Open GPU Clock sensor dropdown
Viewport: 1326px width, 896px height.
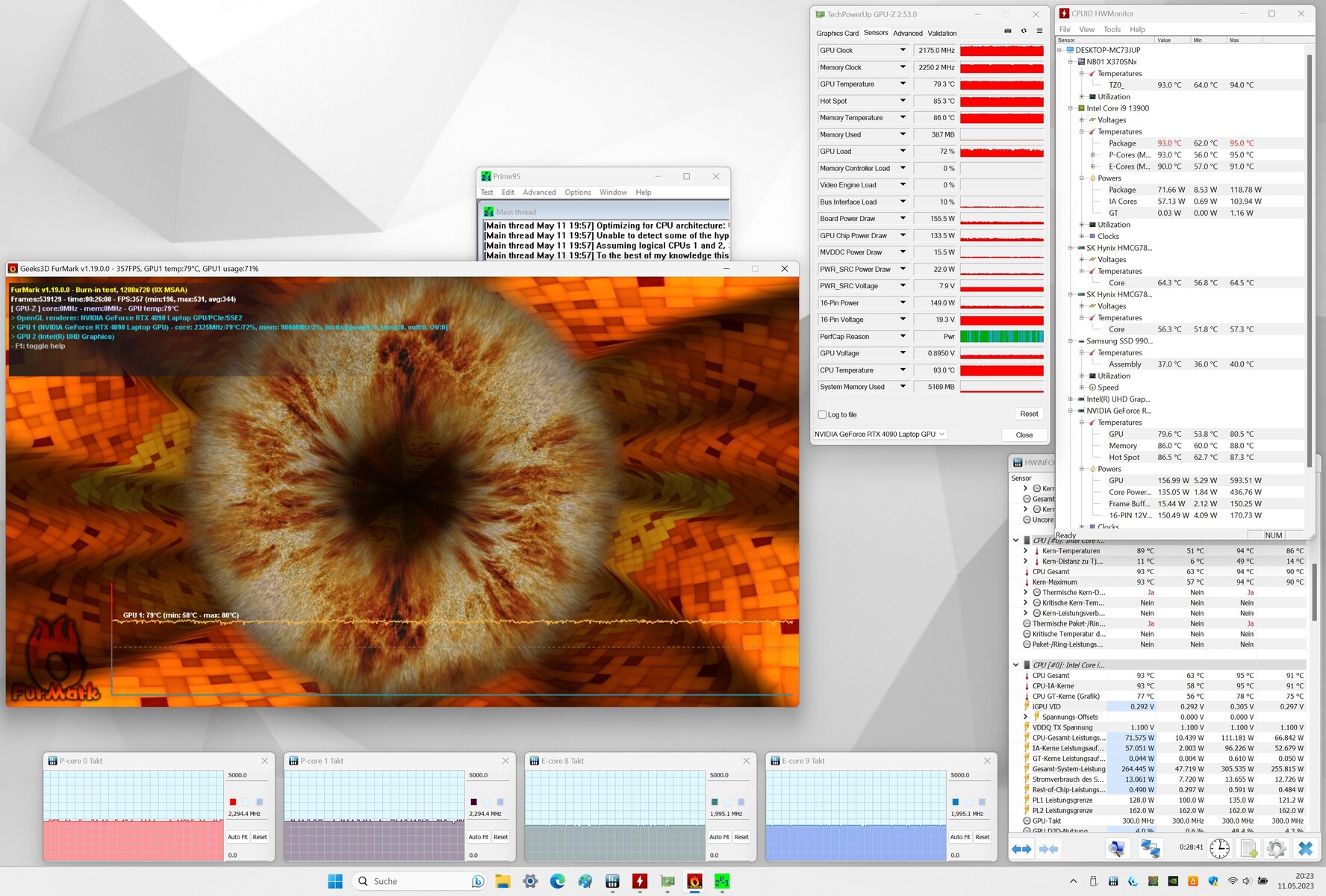pyautogui.click(x=902, y=50)
